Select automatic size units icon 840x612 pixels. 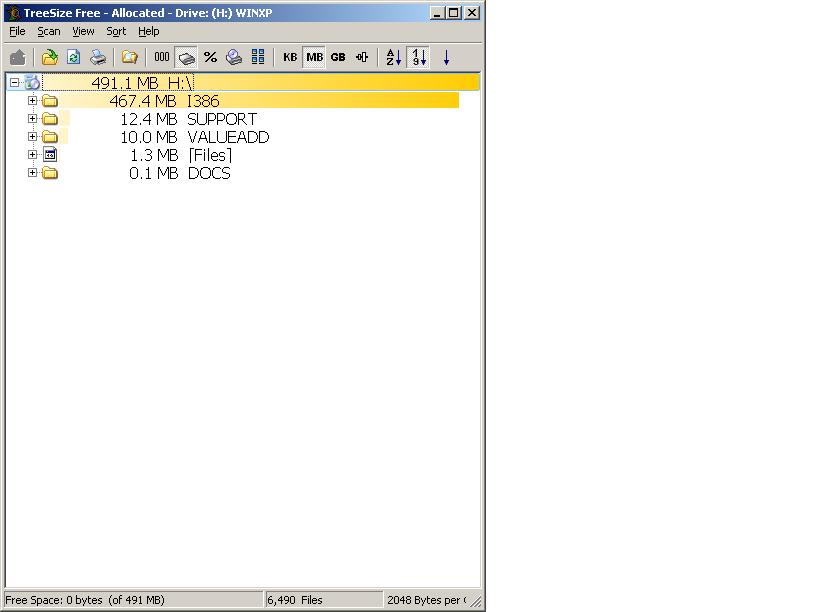(362, 57)
